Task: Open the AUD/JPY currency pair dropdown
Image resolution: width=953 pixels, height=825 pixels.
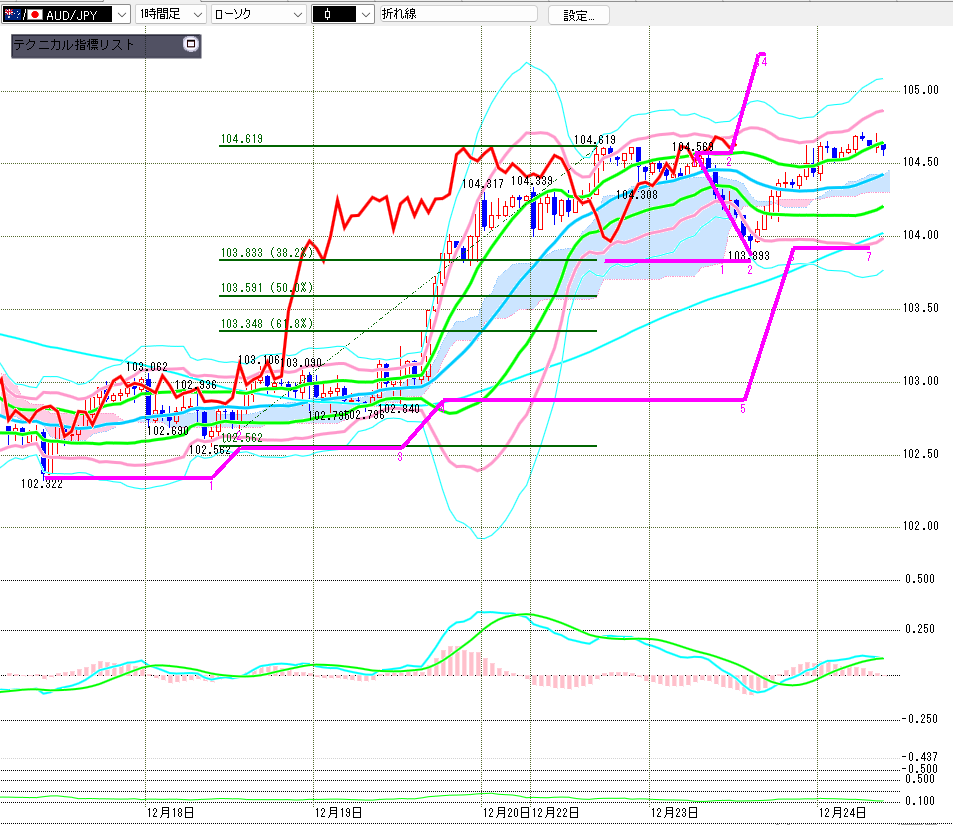Action: [120, 15]
